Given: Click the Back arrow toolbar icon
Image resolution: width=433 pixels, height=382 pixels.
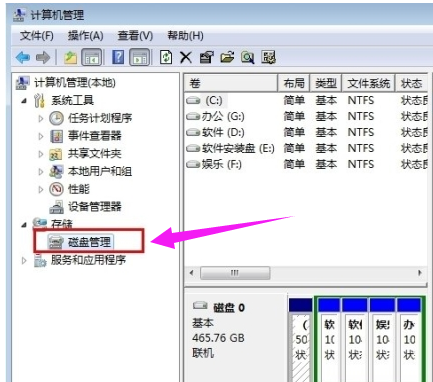Looking at the screenshot, I should point(23,58).
